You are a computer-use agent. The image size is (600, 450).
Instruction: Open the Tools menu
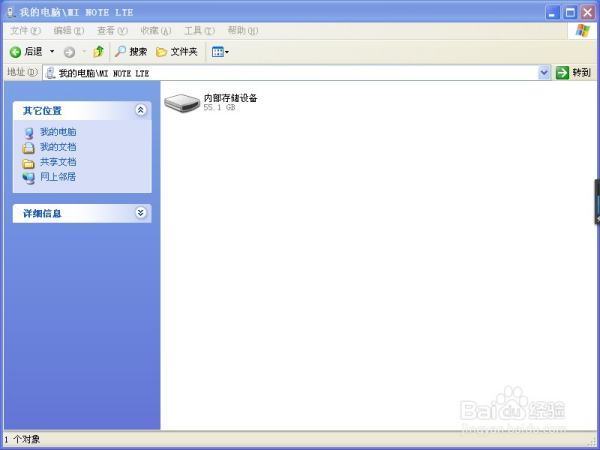point(199,31)
